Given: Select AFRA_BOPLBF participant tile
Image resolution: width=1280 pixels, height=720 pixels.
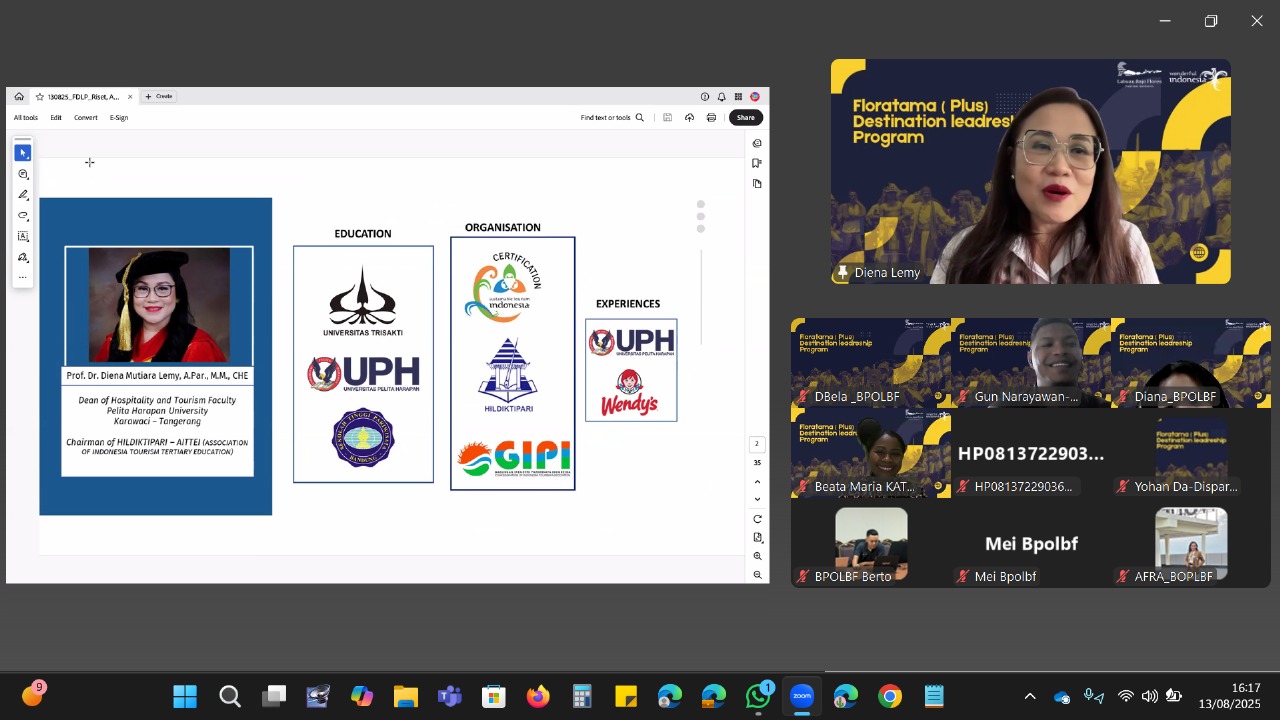Looking at the screenshot, I should (1191, 543).
